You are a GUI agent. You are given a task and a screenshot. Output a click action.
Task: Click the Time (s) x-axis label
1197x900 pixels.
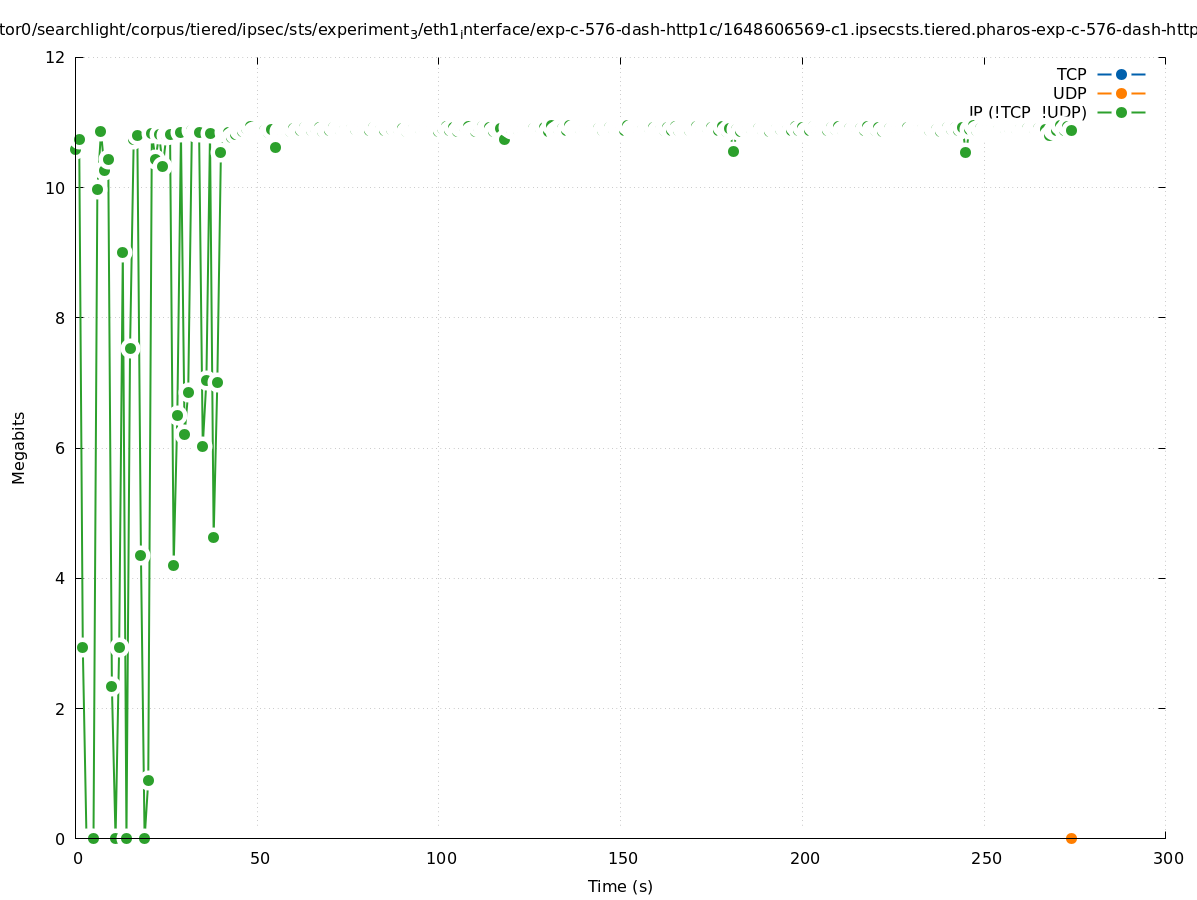click(x=620, y=886)
